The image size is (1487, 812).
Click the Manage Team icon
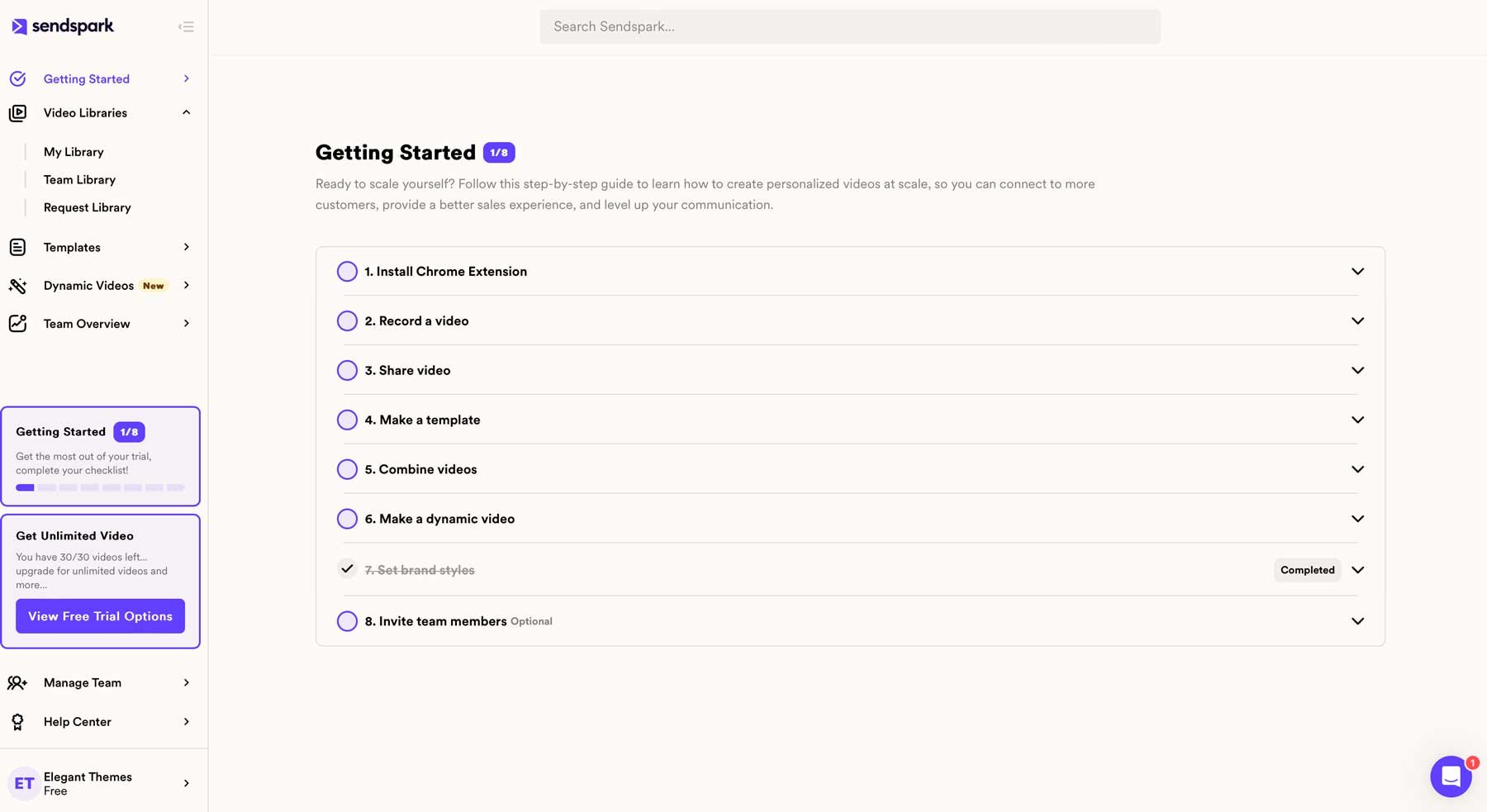(x=18, y=682)
